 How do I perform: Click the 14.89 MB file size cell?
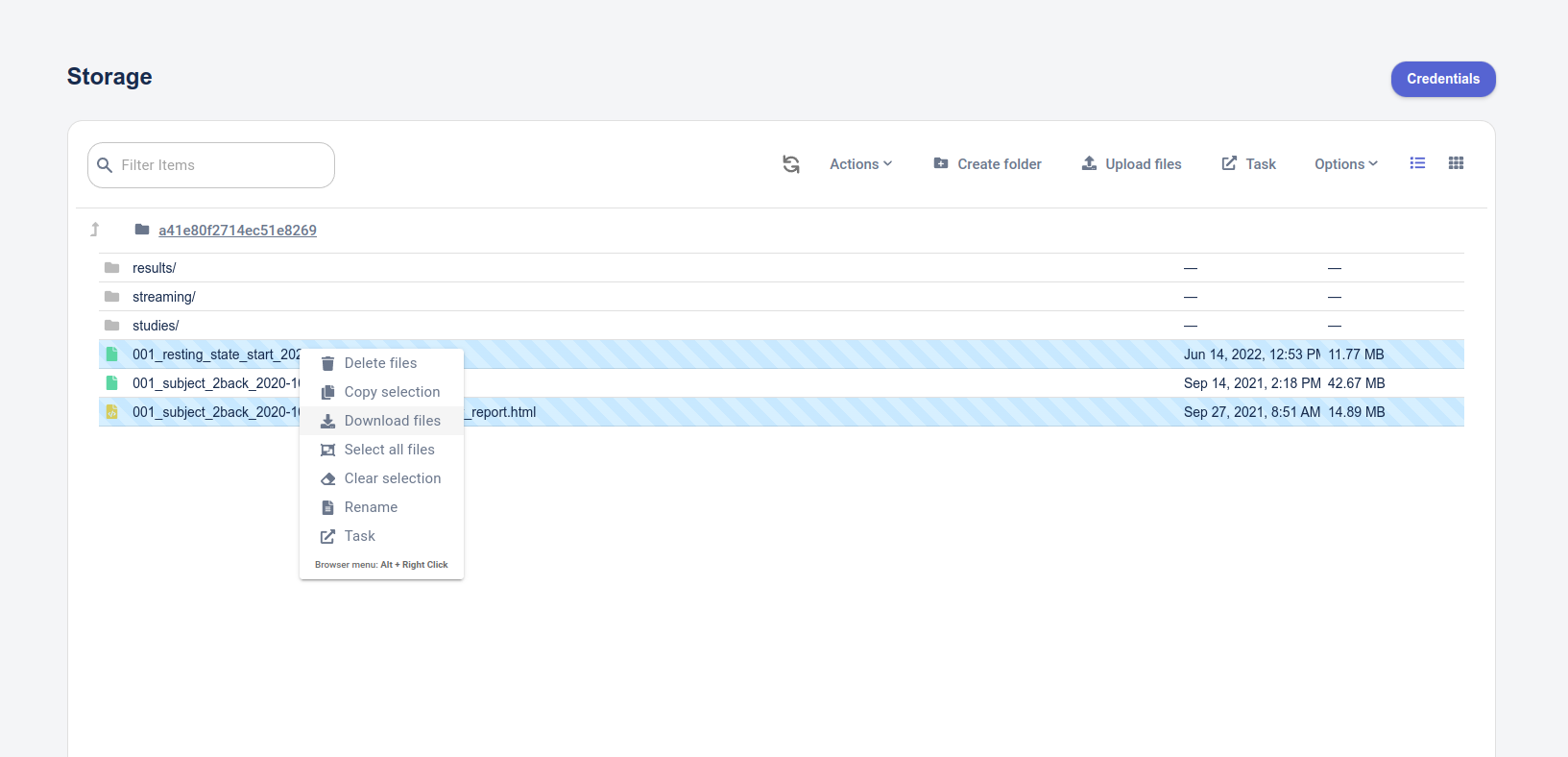(x=1356, y=412)
